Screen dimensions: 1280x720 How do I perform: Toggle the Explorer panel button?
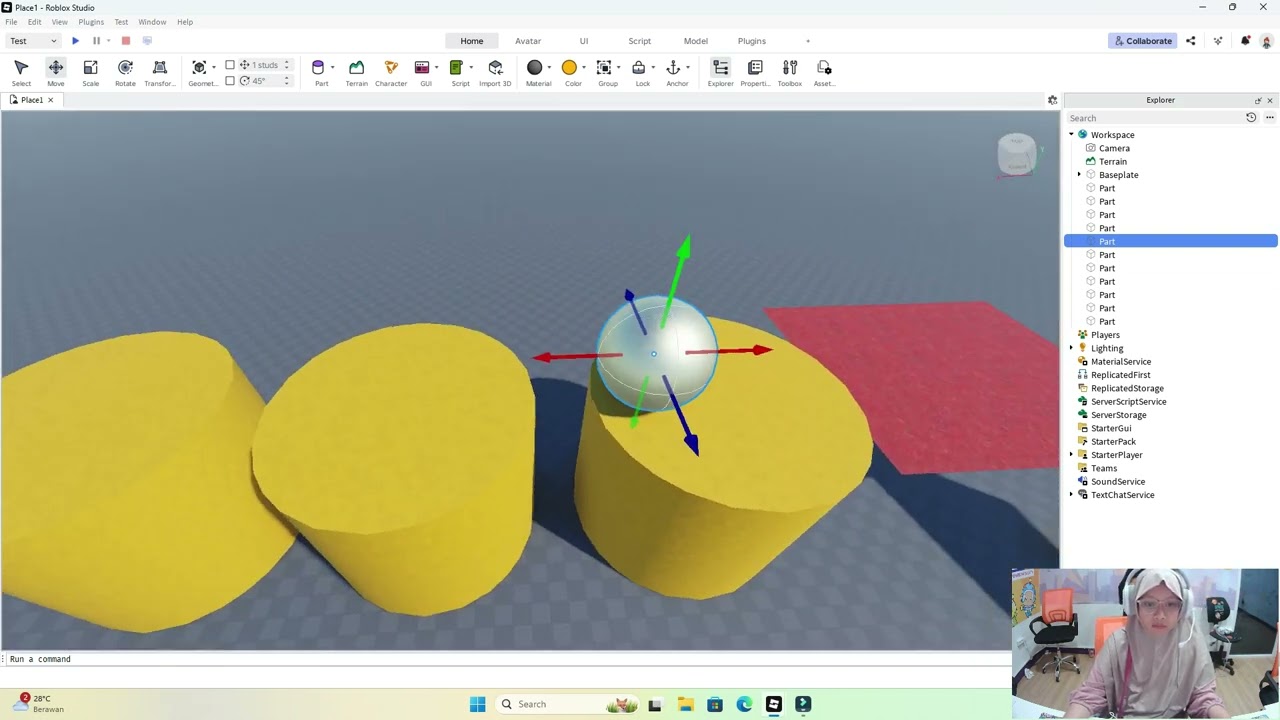tap(720, 72)
